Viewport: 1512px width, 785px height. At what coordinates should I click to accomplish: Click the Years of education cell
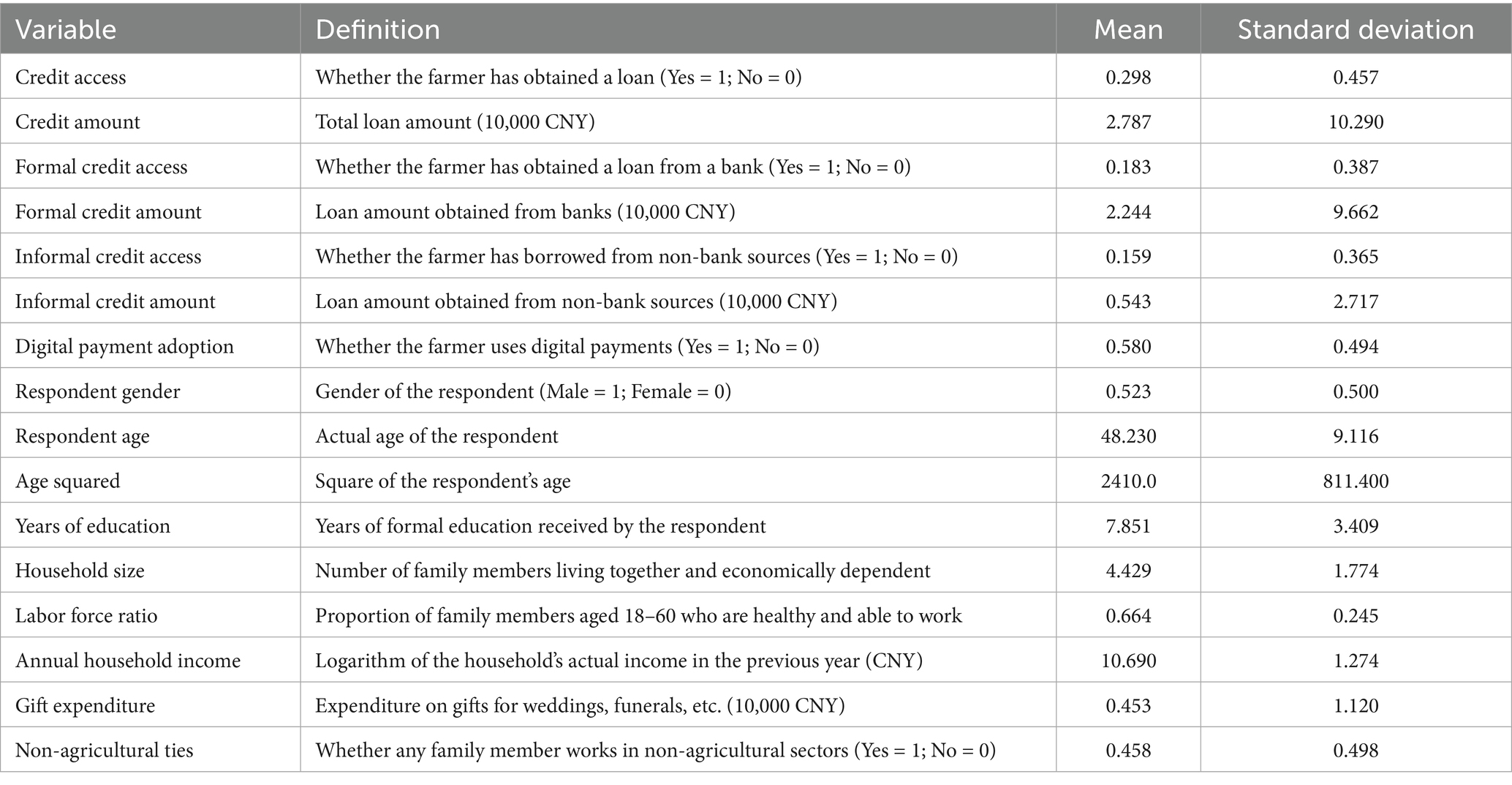(92, 526)
